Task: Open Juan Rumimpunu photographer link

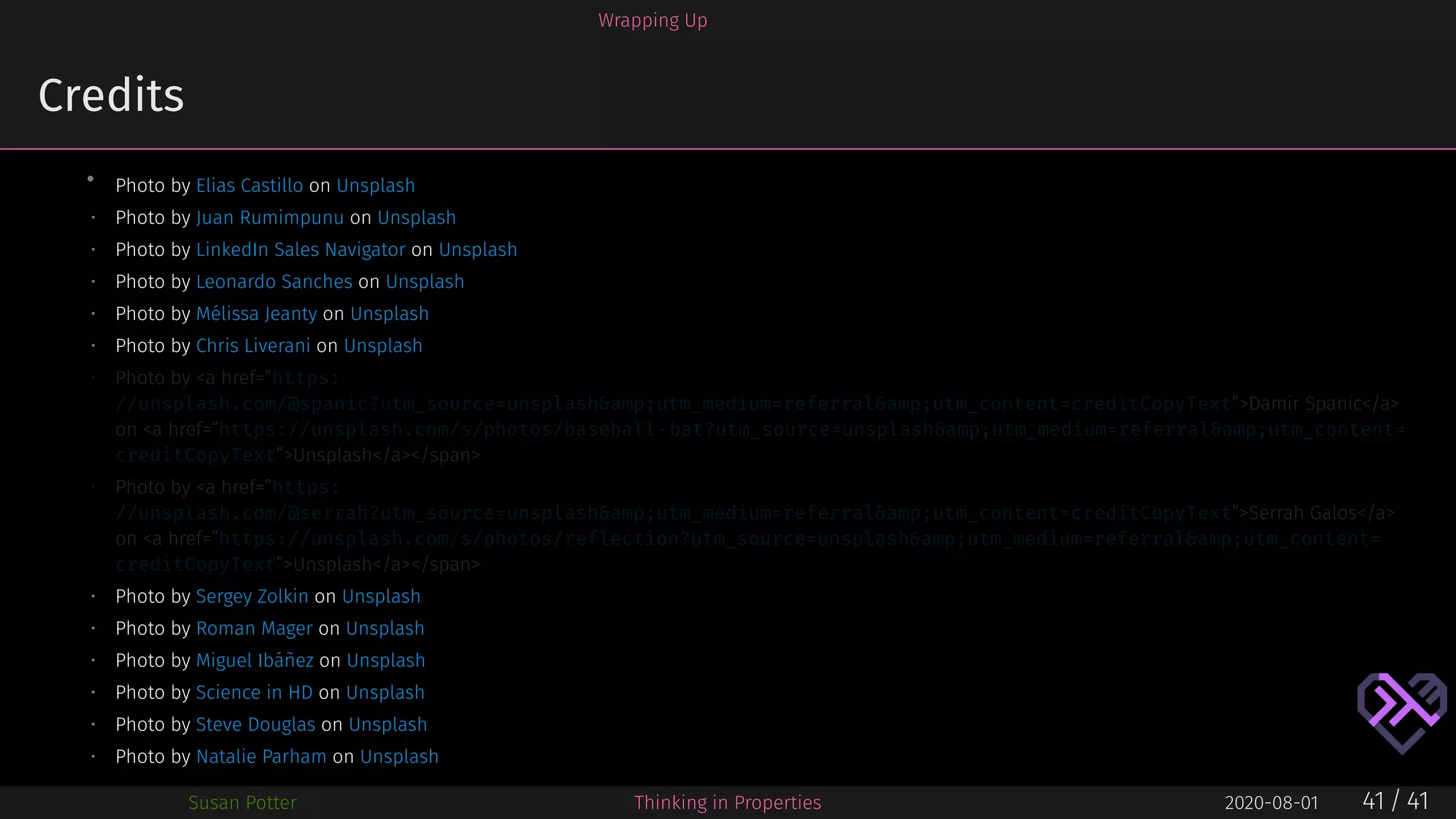Action: point(269,218)
